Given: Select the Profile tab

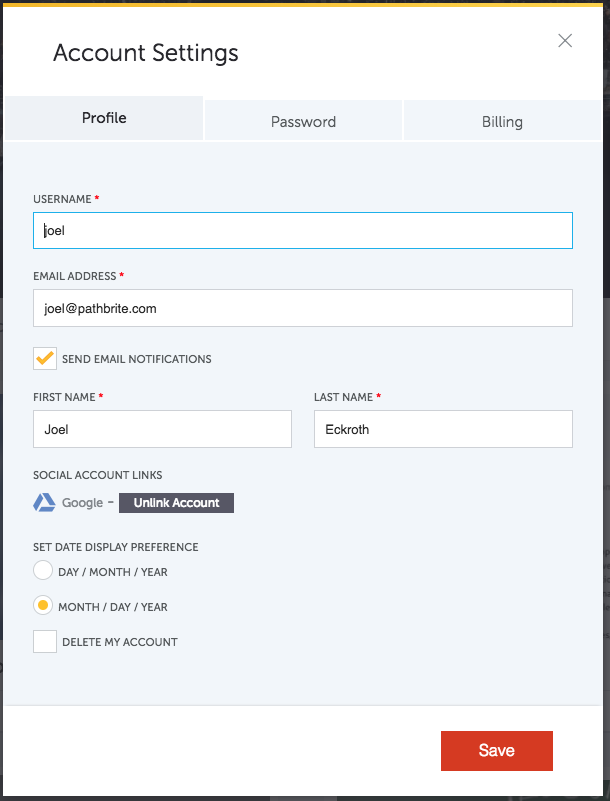Looking at the screenshot, I should point(104,118).
